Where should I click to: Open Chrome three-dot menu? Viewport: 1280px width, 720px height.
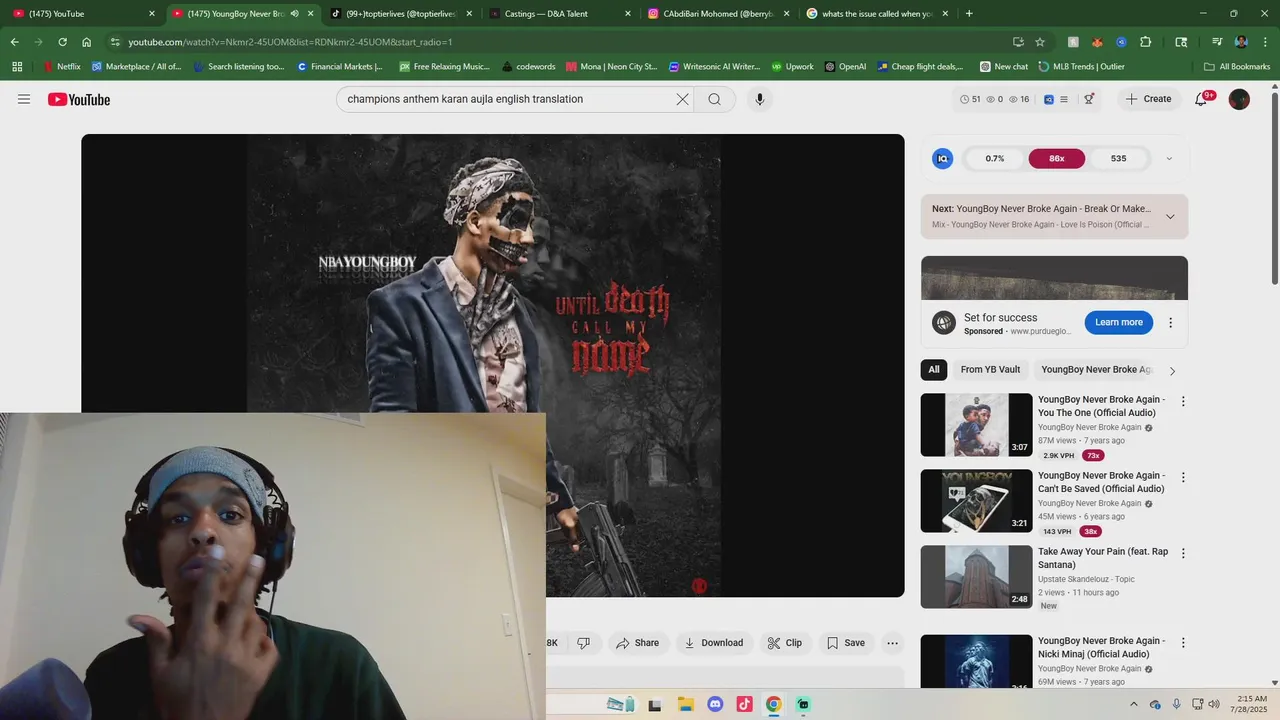1264,42
